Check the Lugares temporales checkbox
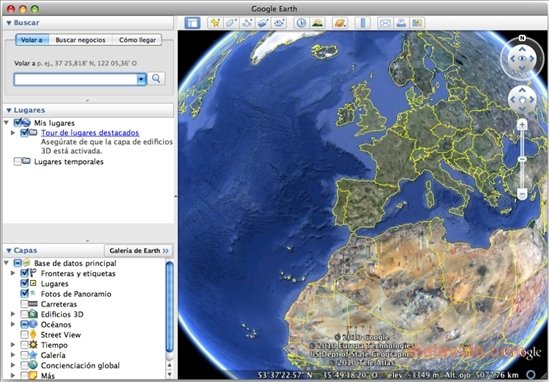The image size is (549, 382). tap(18, 161)
